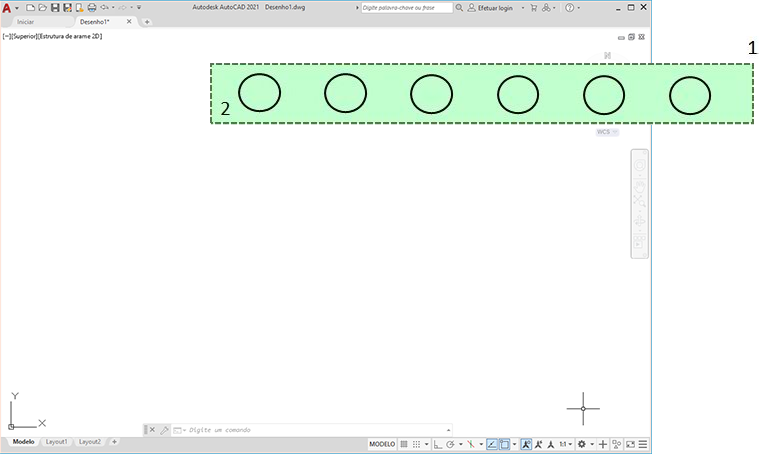
Task: Open the WCS coordinate system dropdown
Action: pos(607,132)
